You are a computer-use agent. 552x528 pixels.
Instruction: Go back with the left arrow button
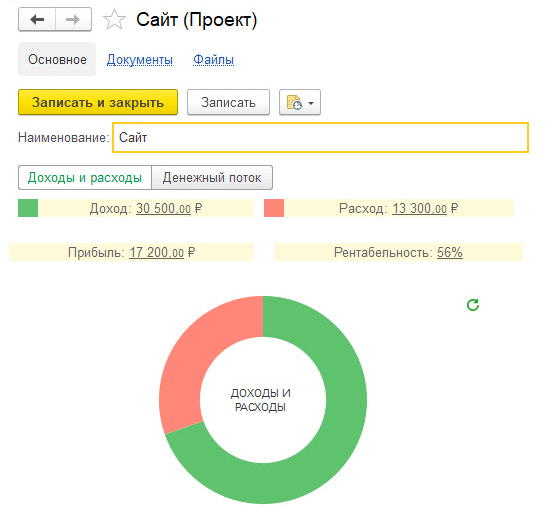37,19
